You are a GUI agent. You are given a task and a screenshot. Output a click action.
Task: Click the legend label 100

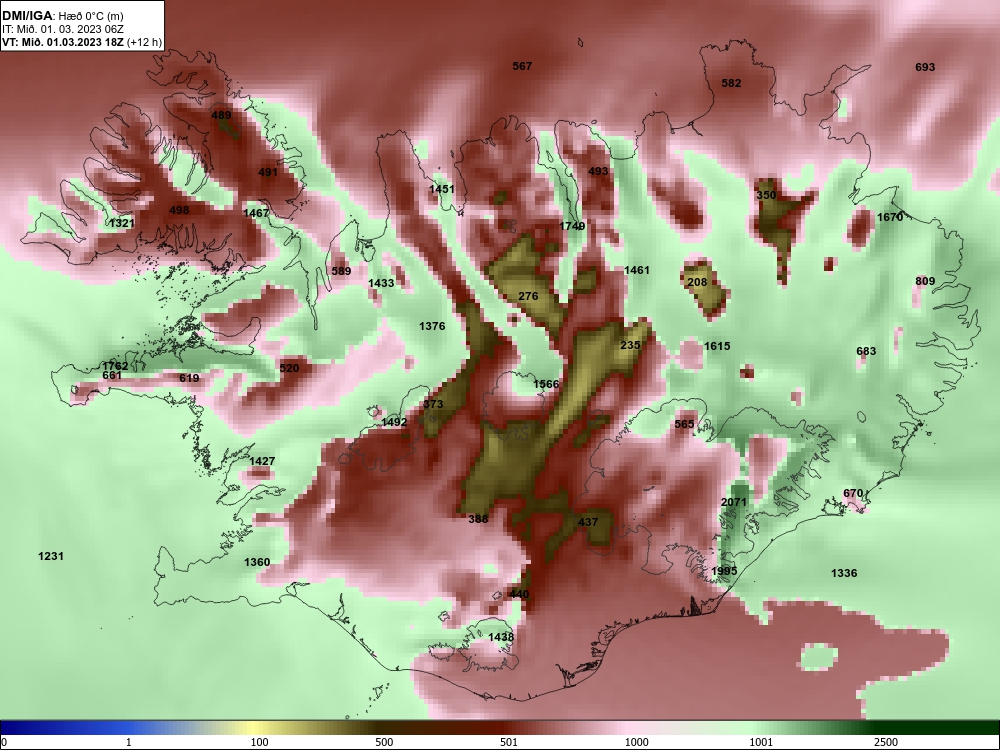(260, 742)
